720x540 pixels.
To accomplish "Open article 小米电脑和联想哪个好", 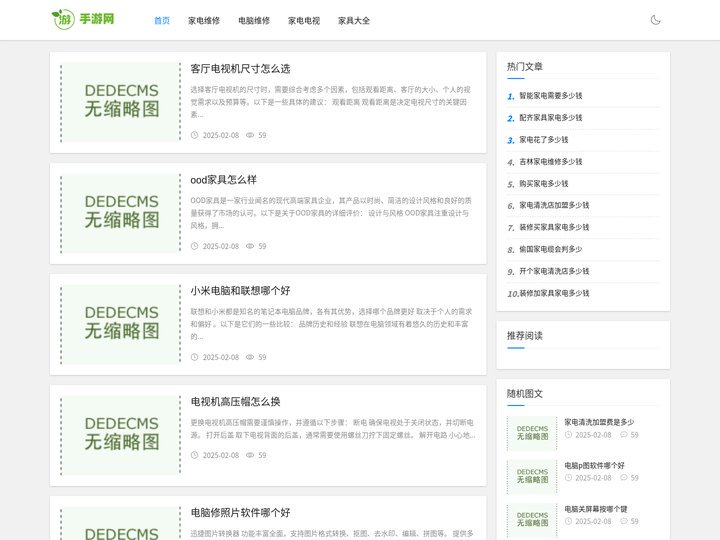I will 240,291.
